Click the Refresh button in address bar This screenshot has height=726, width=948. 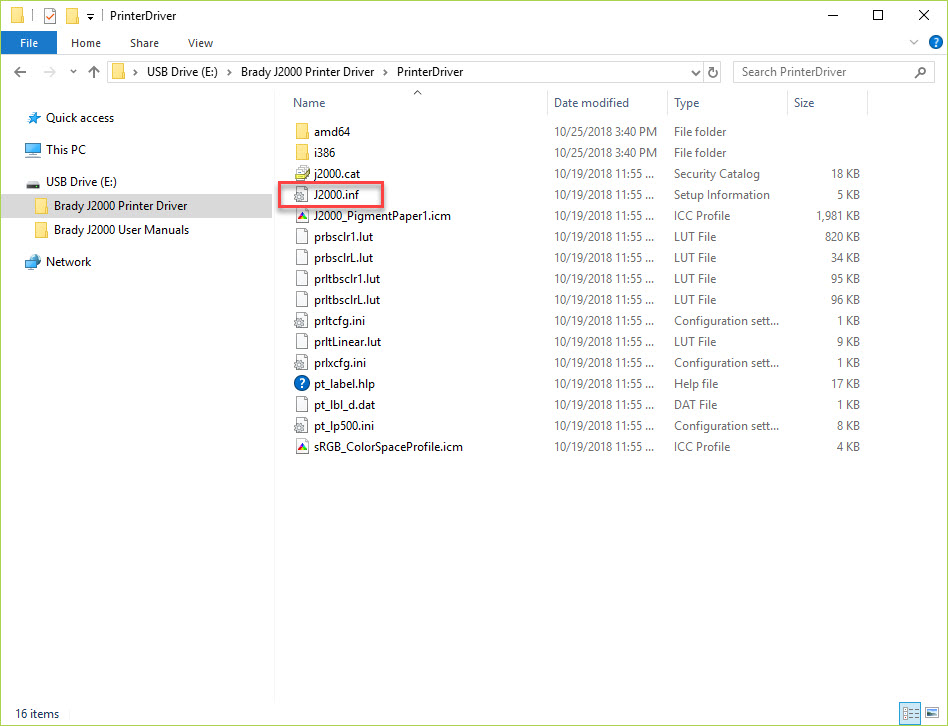[x=713, y=72]
